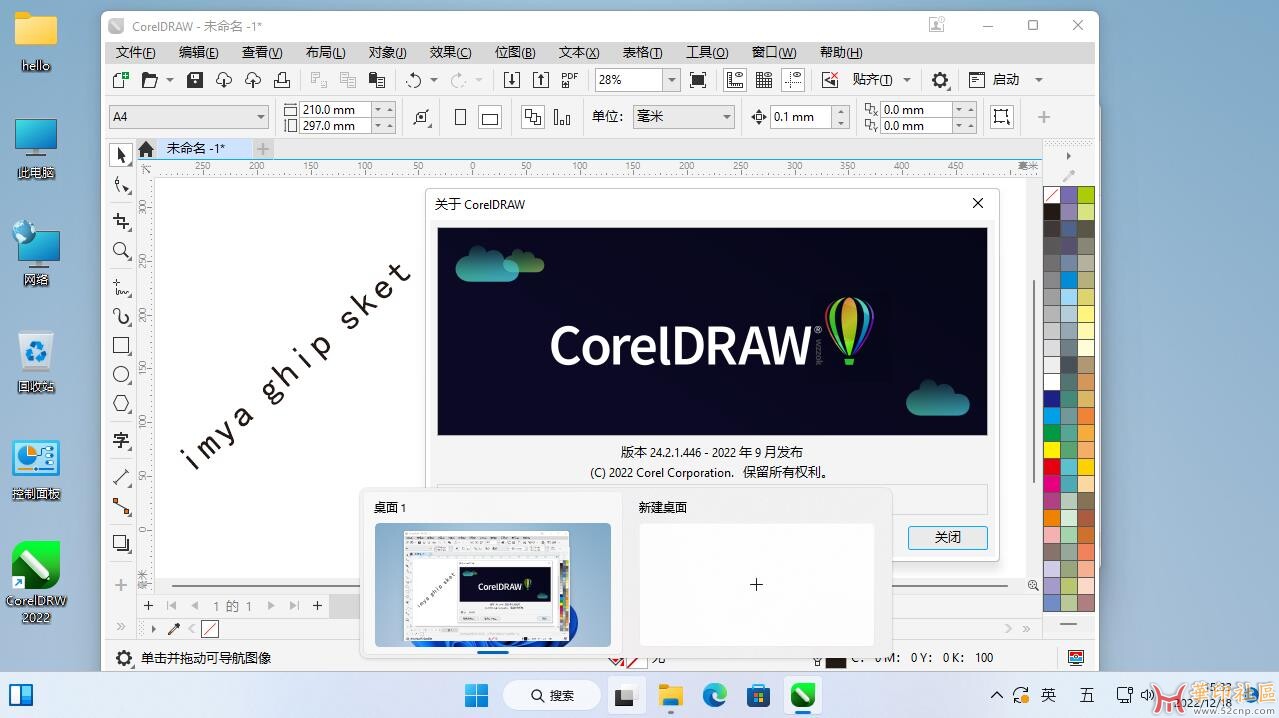Select the Pick tool in the toolbox
Image resolution: width=1279 pixels, height=718 pixels.
point(121,155)
